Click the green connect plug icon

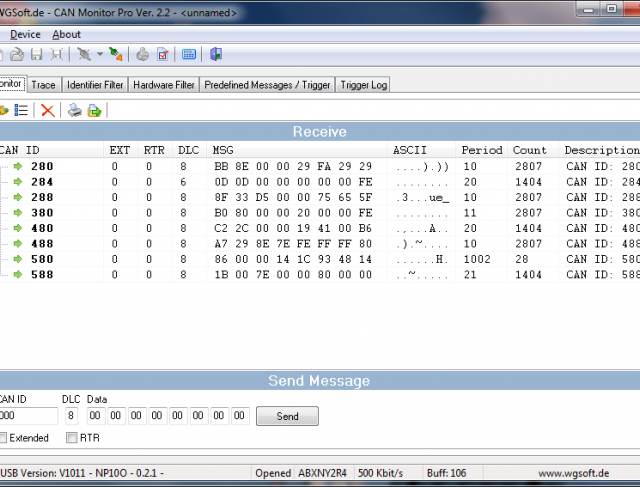[x=116, y=55]
